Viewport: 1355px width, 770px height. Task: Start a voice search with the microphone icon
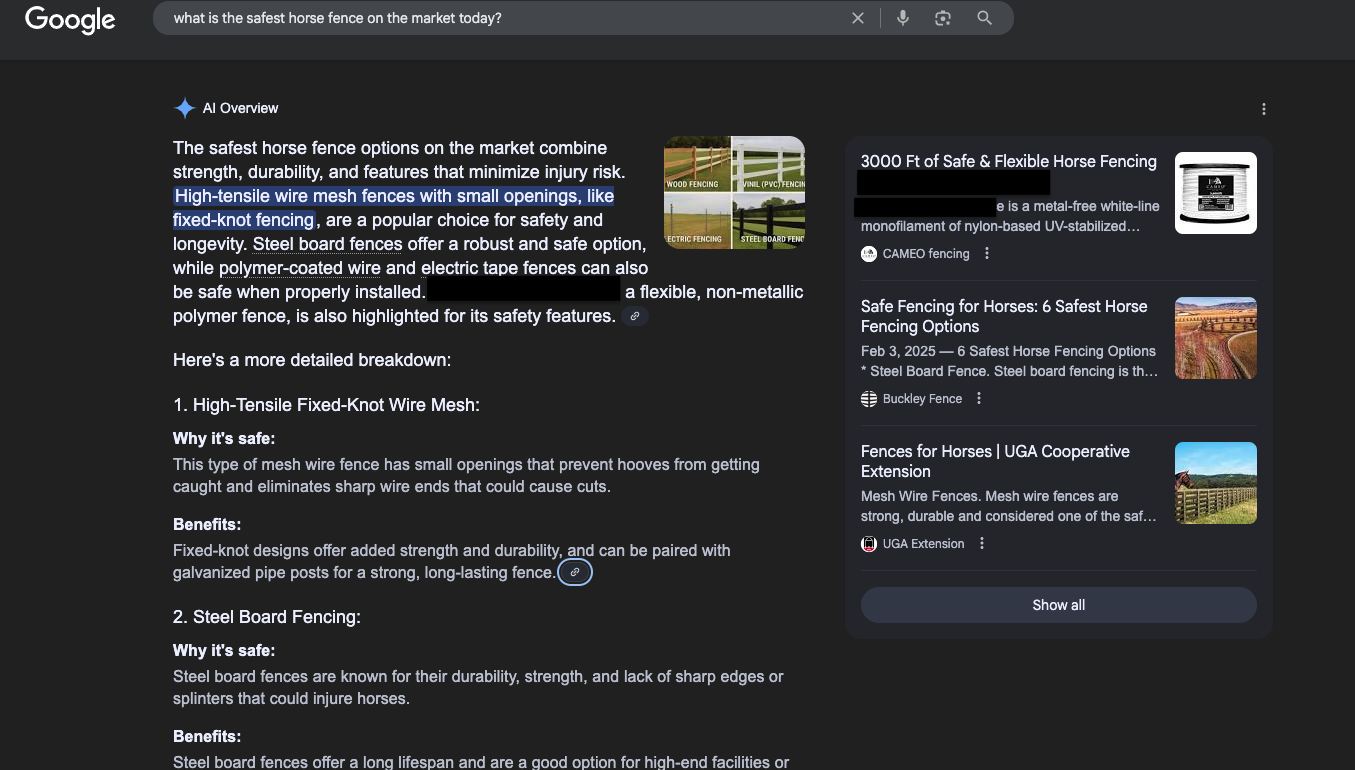pyautogui.click(x=902, y=17)
